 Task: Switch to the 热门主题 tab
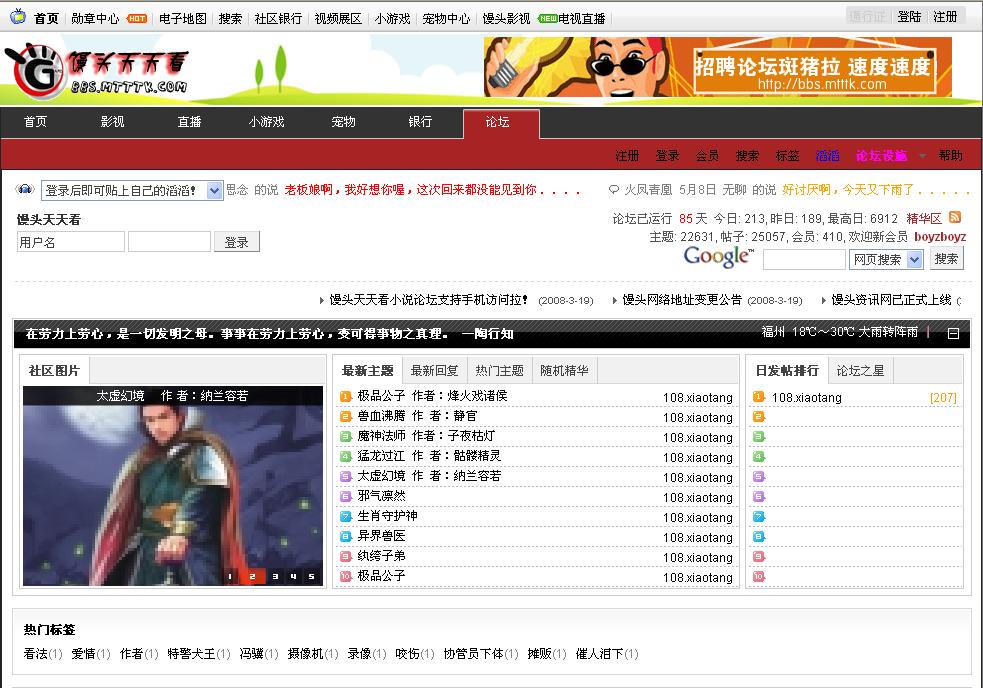[x=499, y=371]
